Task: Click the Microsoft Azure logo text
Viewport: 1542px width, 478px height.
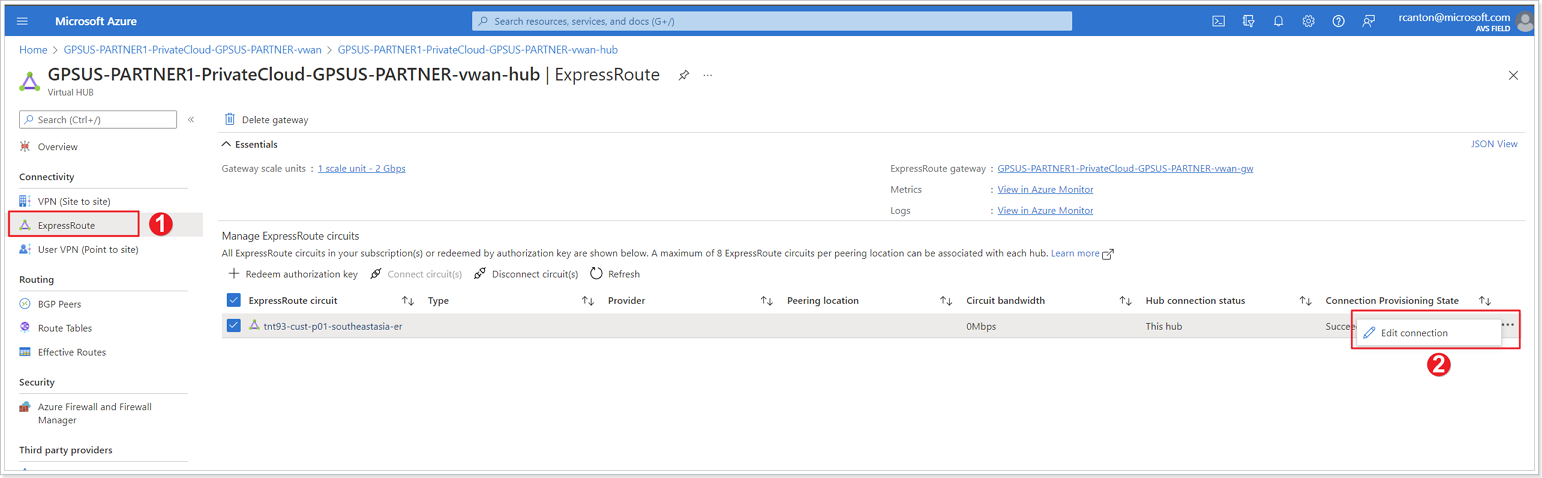Action: click(96, 21)
